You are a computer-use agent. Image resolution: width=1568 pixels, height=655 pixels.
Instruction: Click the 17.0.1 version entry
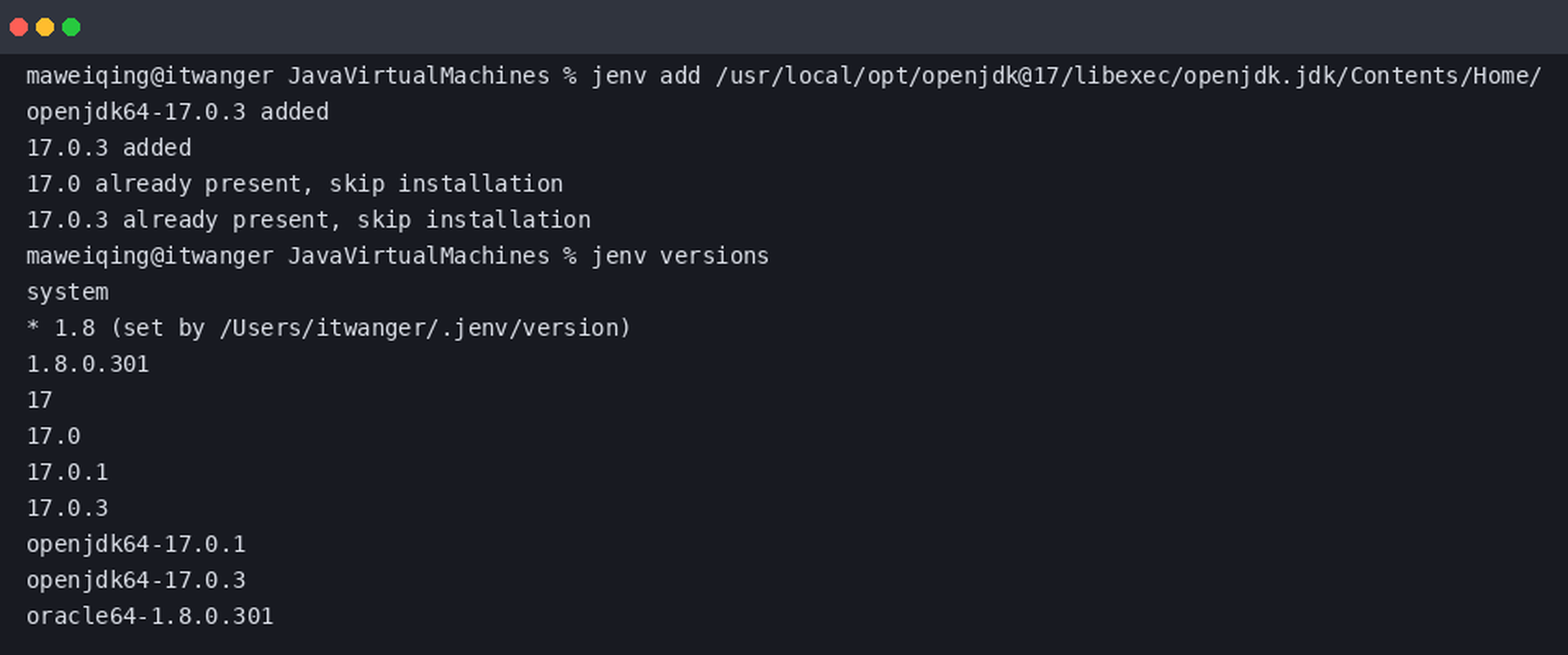click(67, 472)
